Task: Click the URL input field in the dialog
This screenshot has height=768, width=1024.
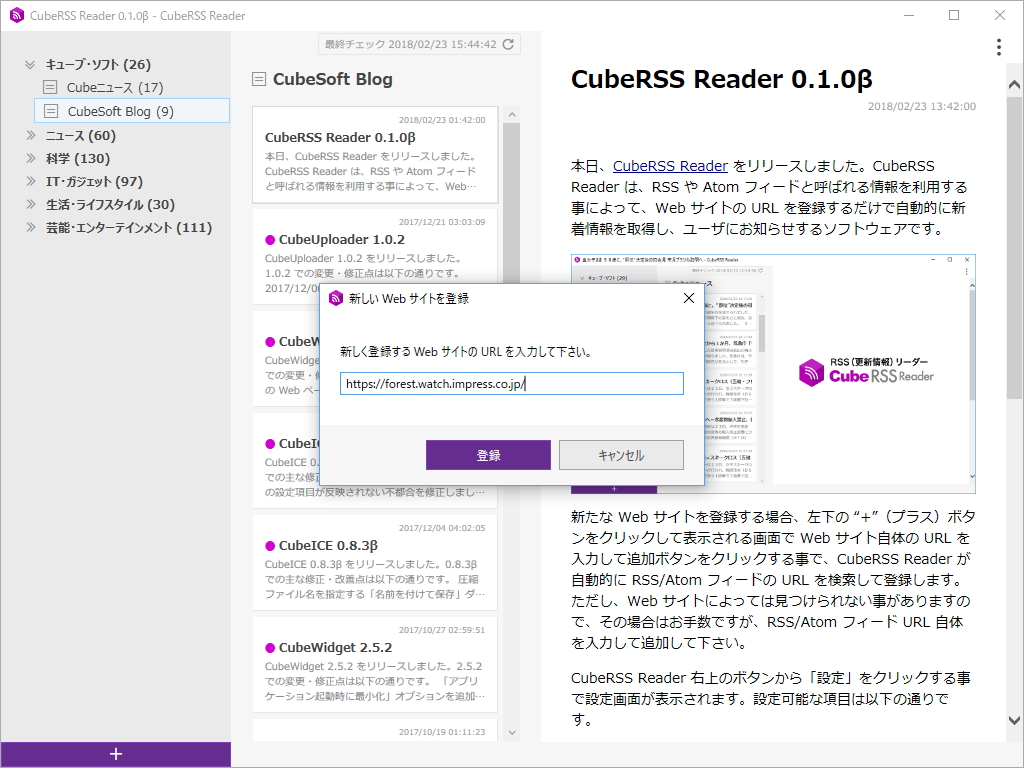Action: click(511, 383)
